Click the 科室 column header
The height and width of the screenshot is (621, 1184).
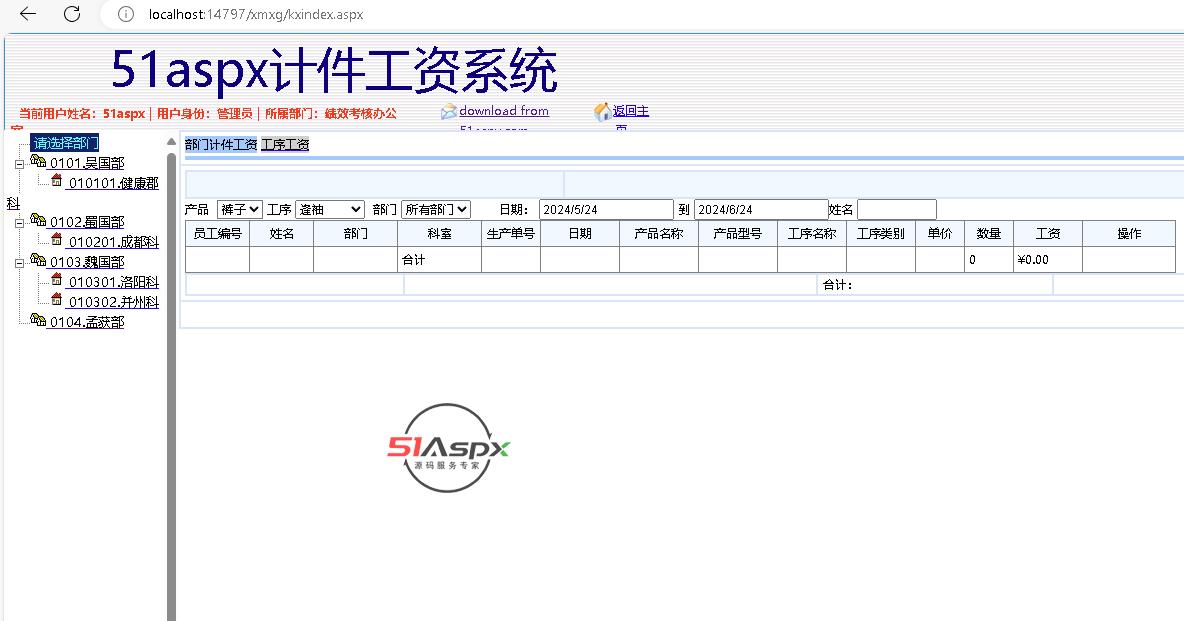pos(439,233)
